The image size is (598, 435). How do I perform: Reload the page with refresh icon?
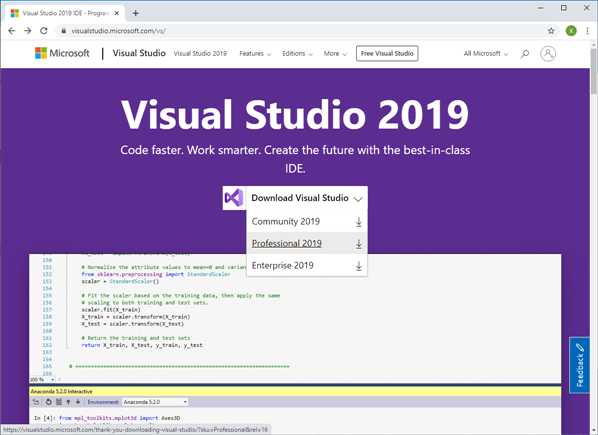click(44, 31)
